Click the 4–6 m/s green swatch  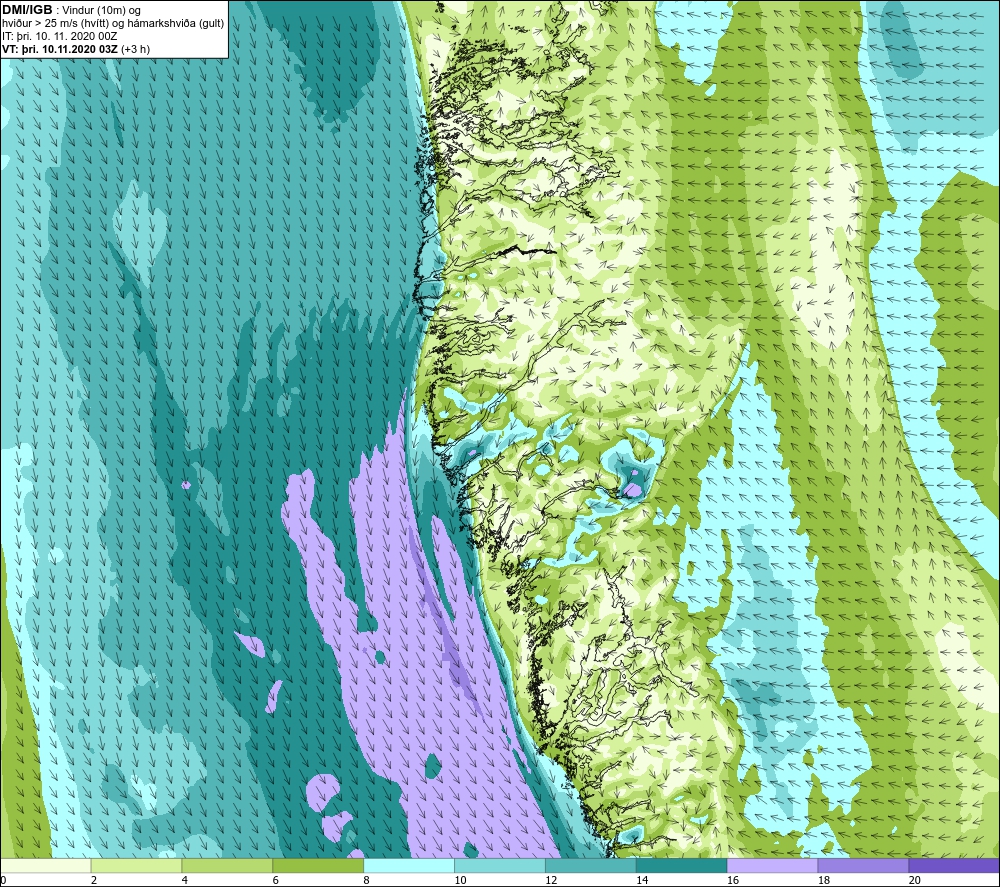click(227, 865)
